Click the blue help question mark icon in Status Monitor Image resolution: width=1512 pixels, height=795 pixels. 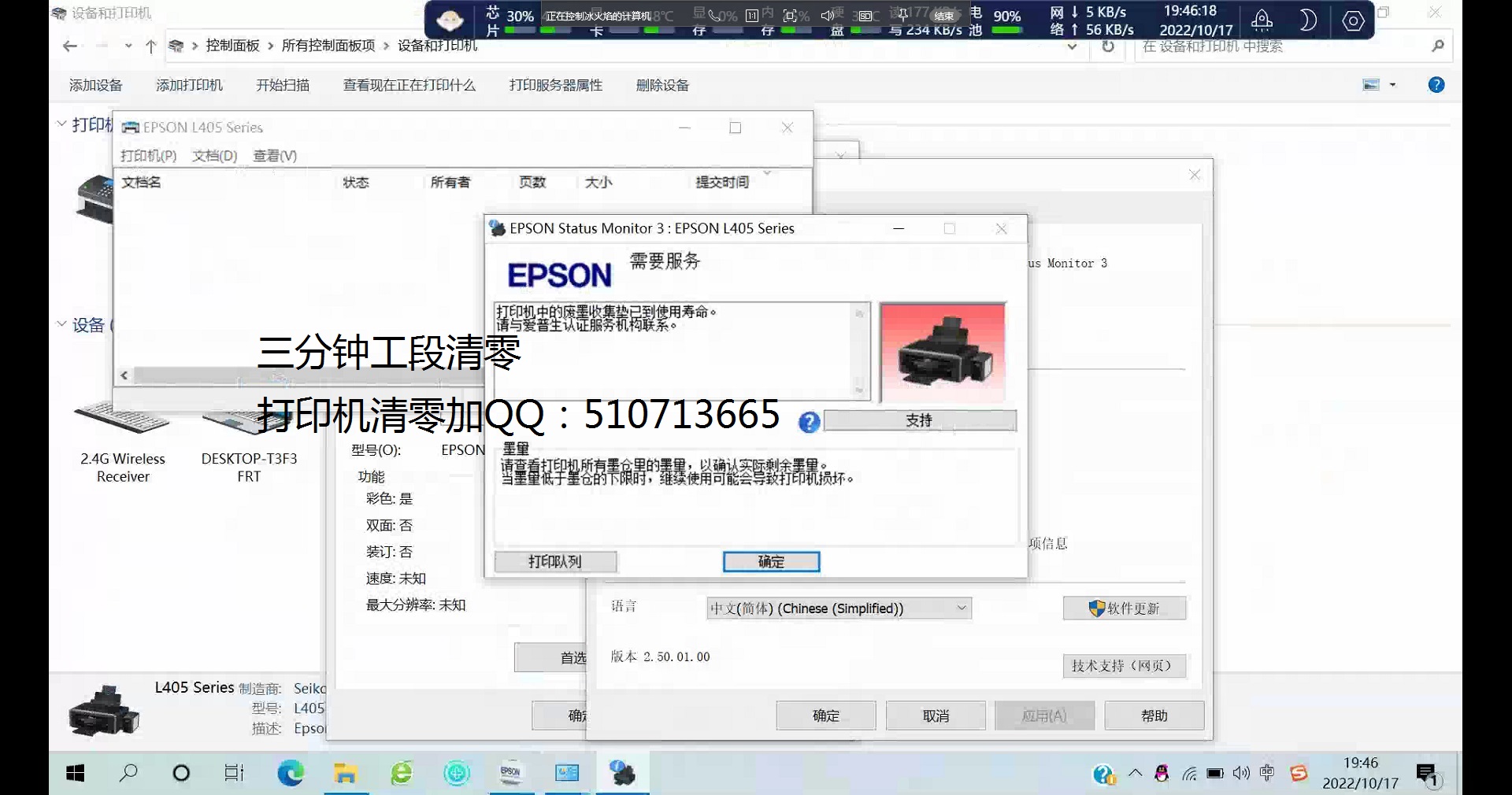point(809,423)
